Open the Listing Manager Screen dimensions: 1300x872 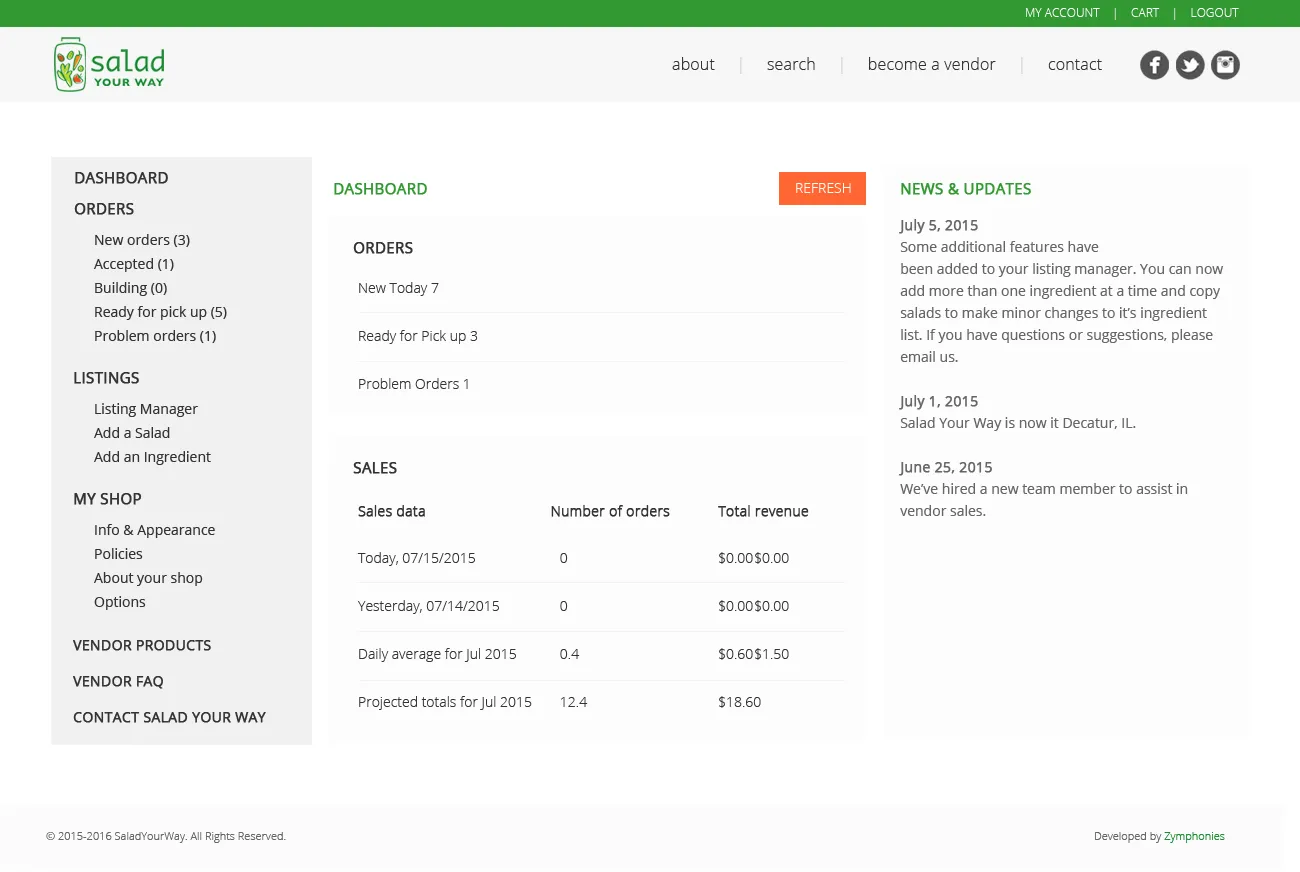coord(146,409)
